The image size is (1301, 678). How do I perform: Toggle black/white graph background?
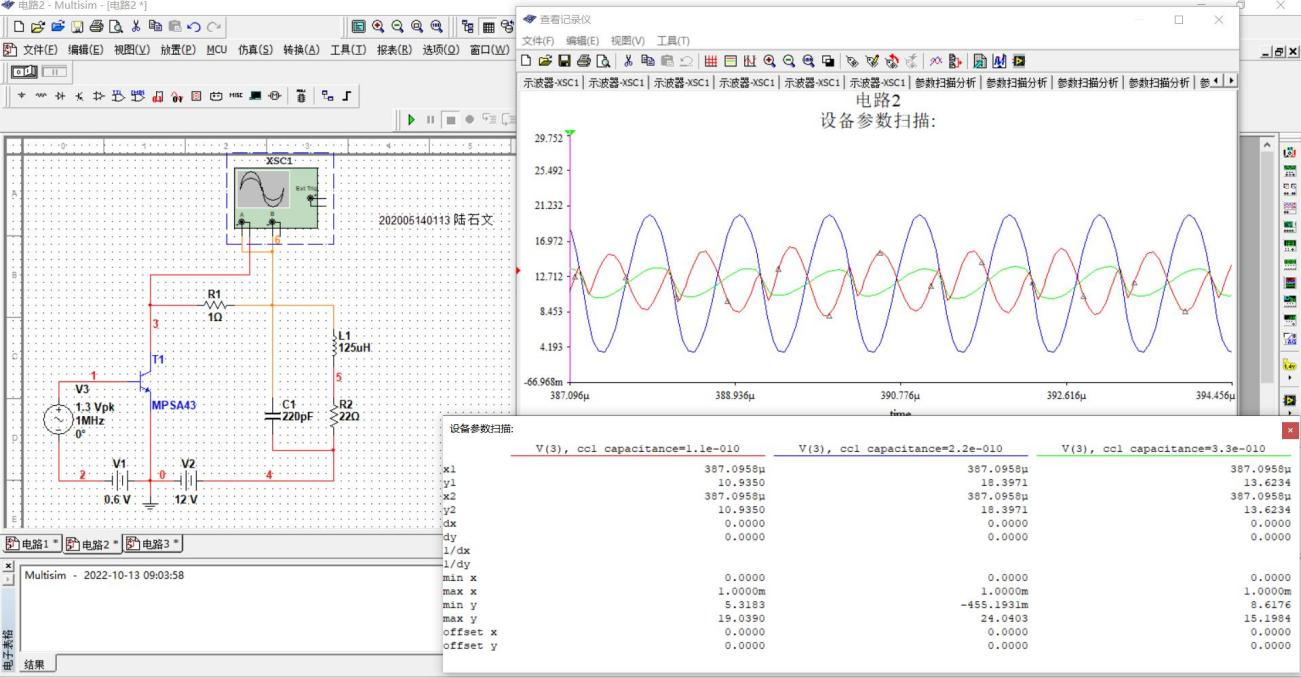pyautogui.click(x=827, y=60)
